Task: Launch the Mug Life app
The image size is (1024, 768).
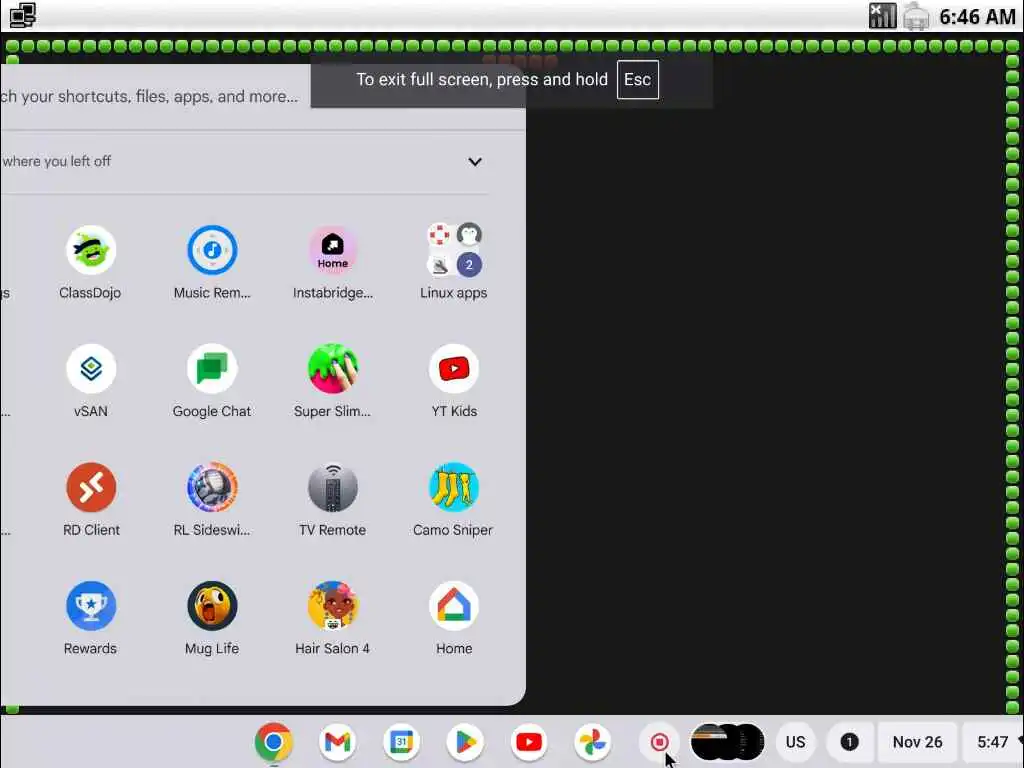Action: (x=212, y=606)
